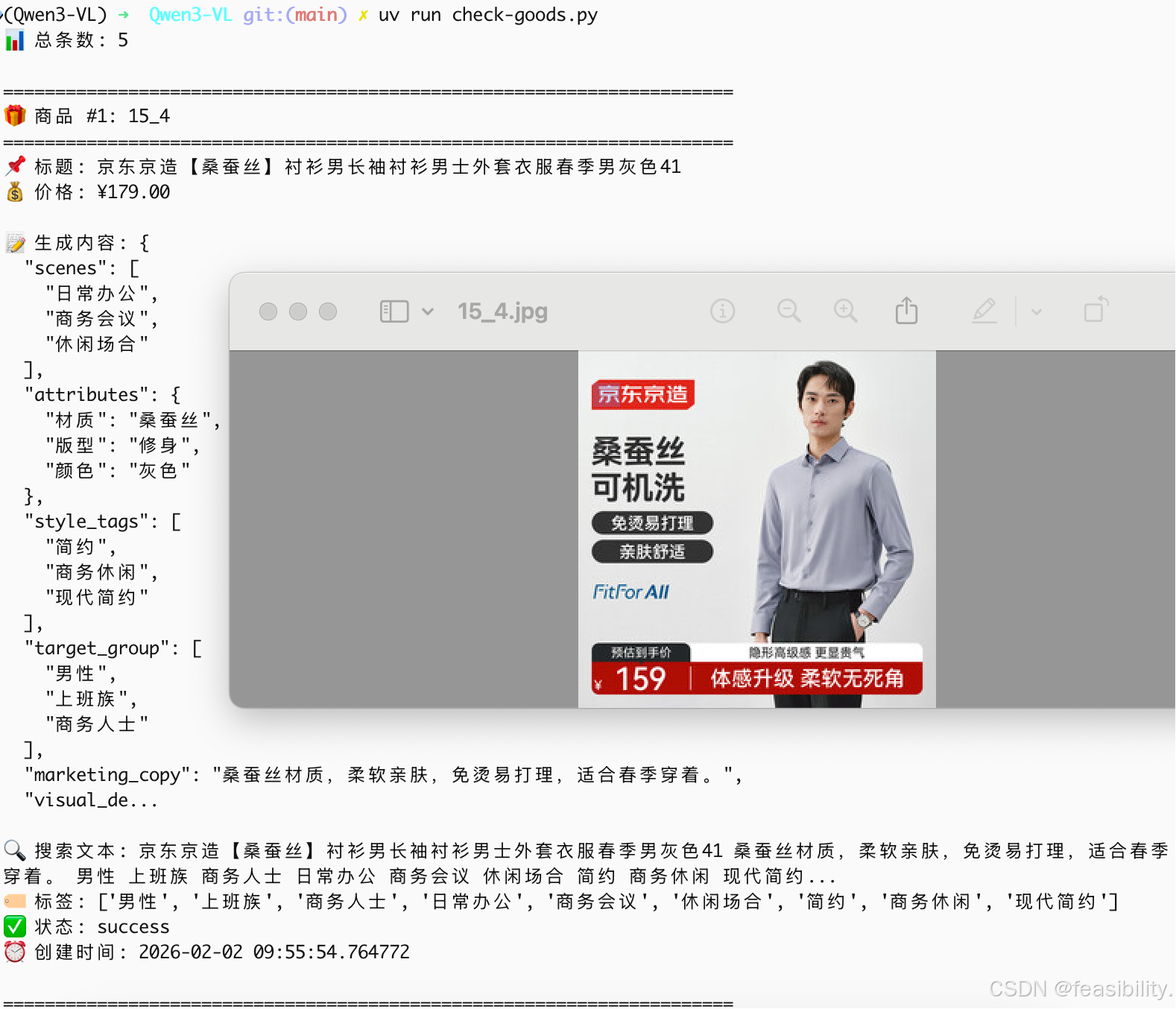Open the sidebar view options chevron
The image size is (1176, 1009).
click(428, 311)
